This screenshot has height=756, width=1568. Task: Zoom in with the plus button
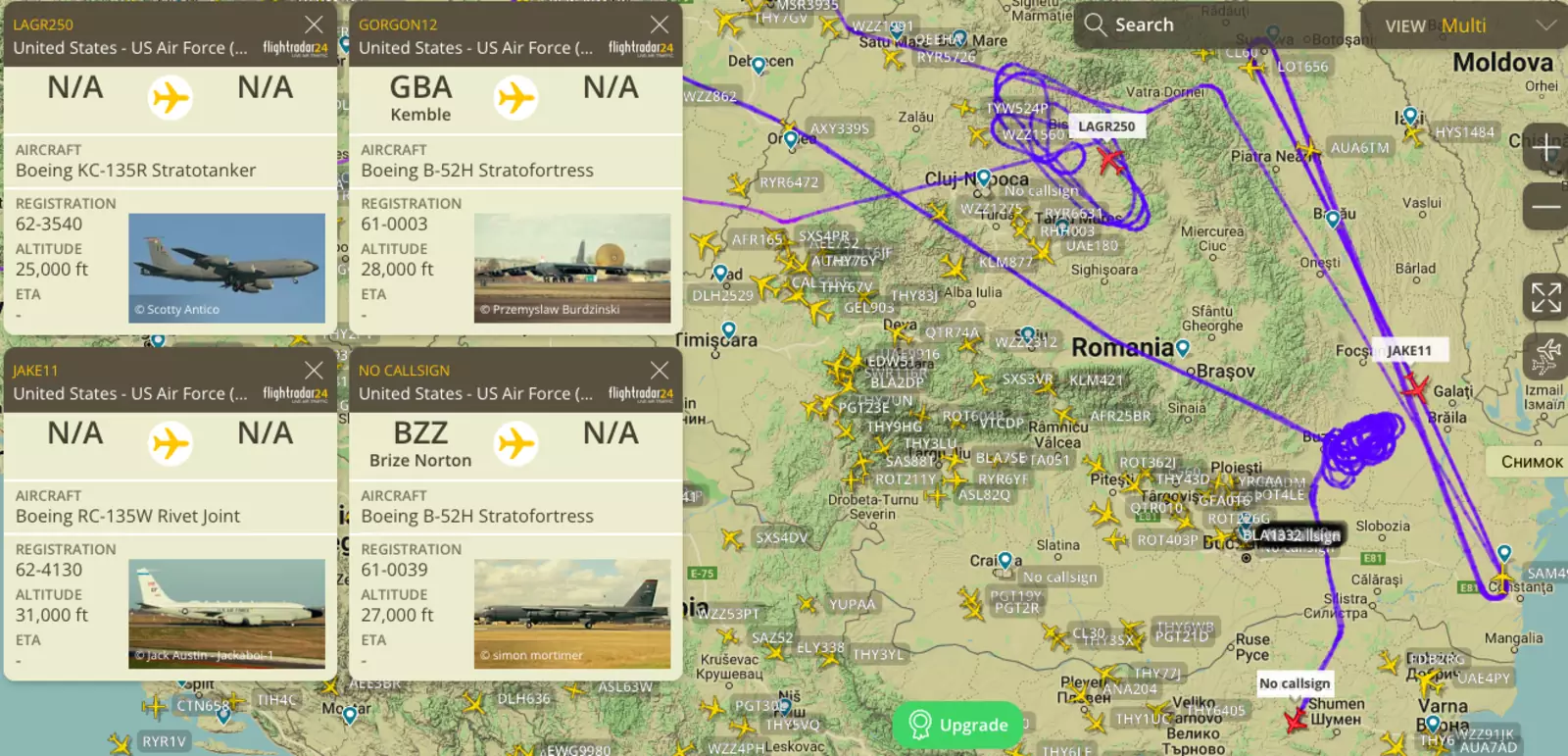pyautogui.click(x=1545, y=148)
